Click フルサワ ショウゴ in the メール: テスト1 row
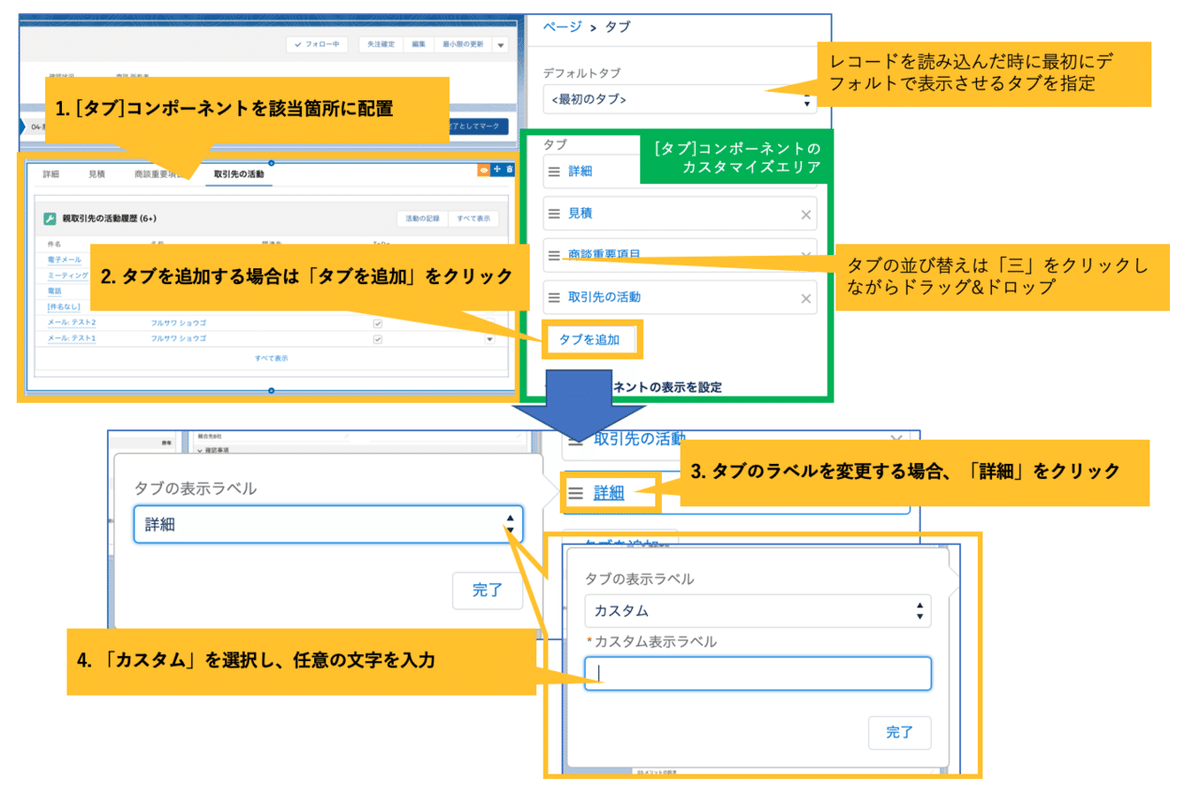 click(x=179, y=339)
